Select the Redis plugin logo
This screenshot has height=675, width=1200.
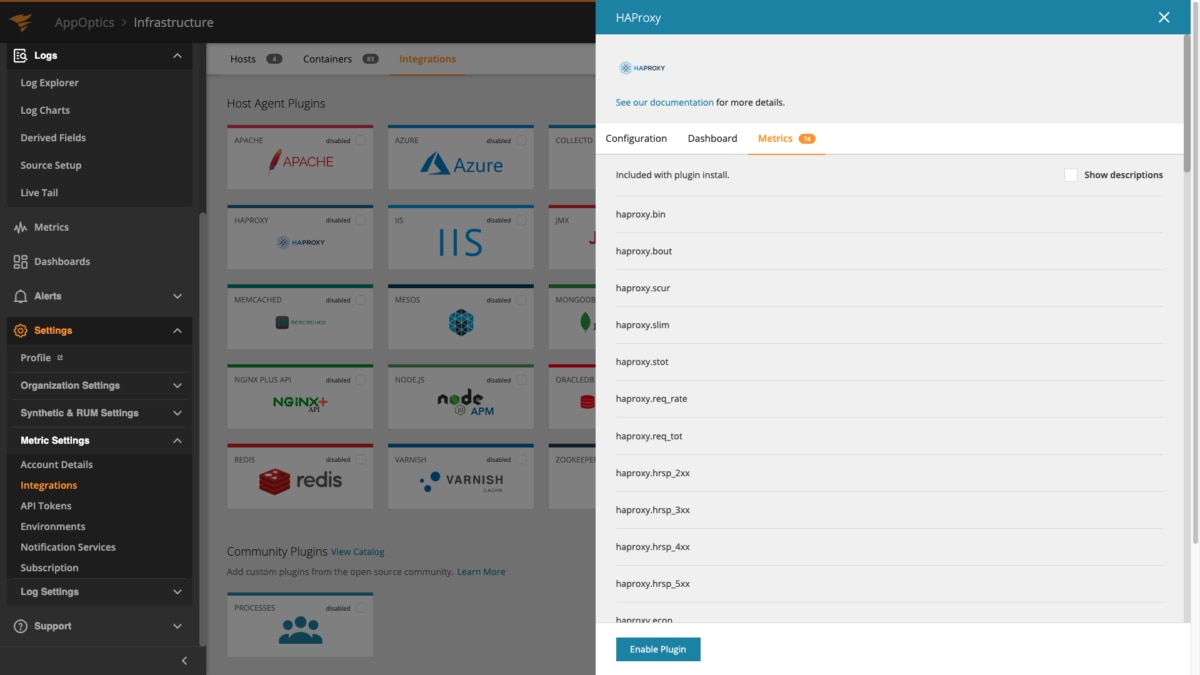(300, 481)
